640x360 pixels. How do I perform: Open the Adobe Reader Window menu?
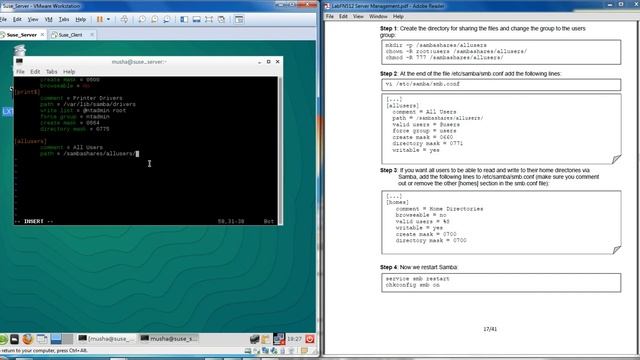[x=378, y=16]
